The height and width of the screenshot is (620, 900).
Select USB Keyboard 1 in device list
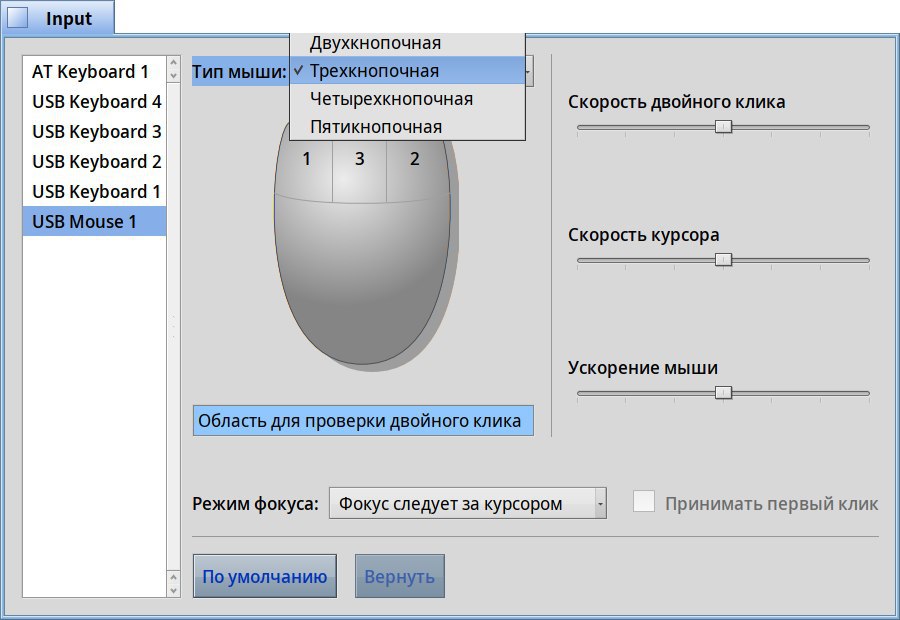[94, 191]
